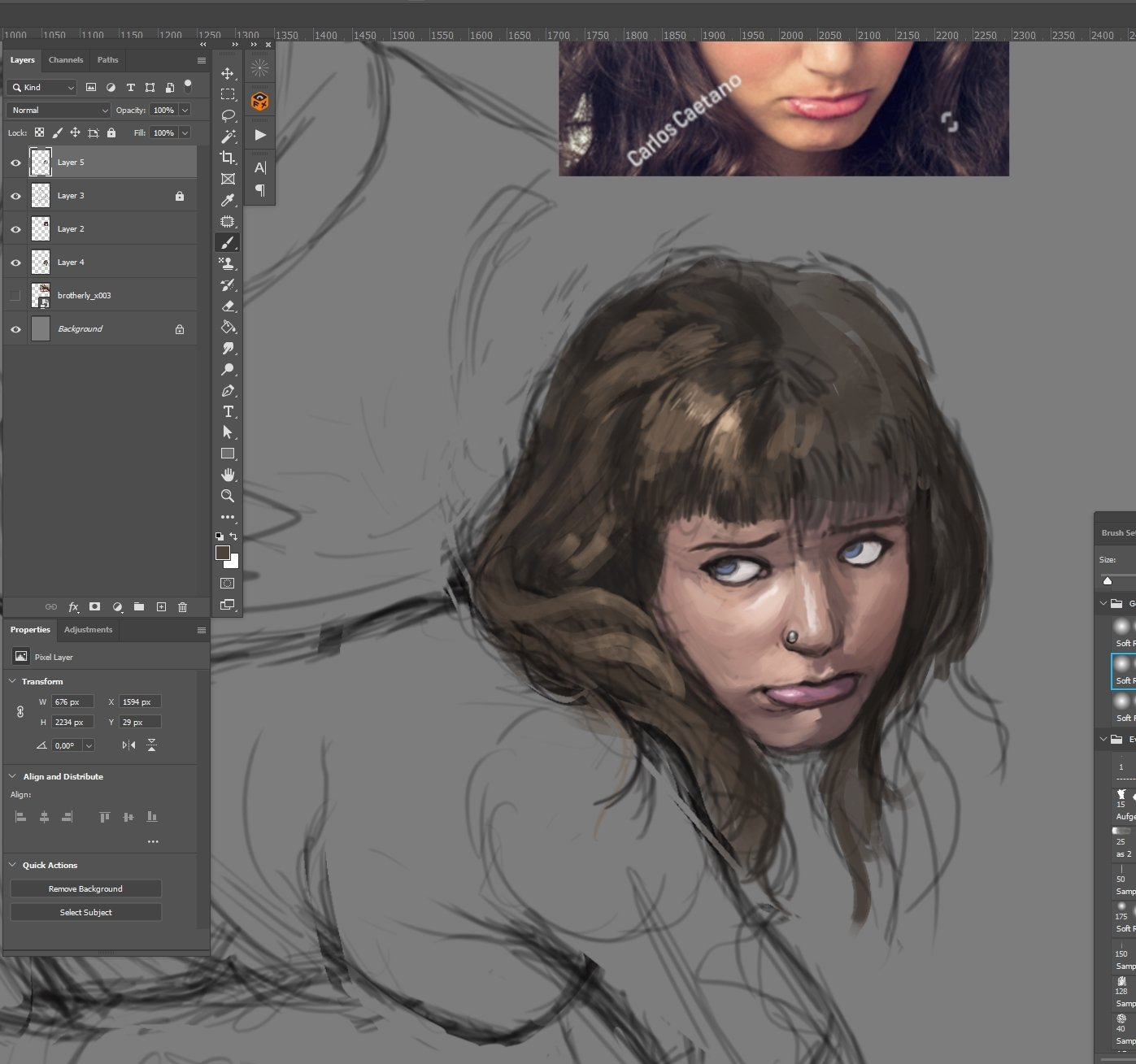Open the Kind filter dropdown

(x=42, y=87)
